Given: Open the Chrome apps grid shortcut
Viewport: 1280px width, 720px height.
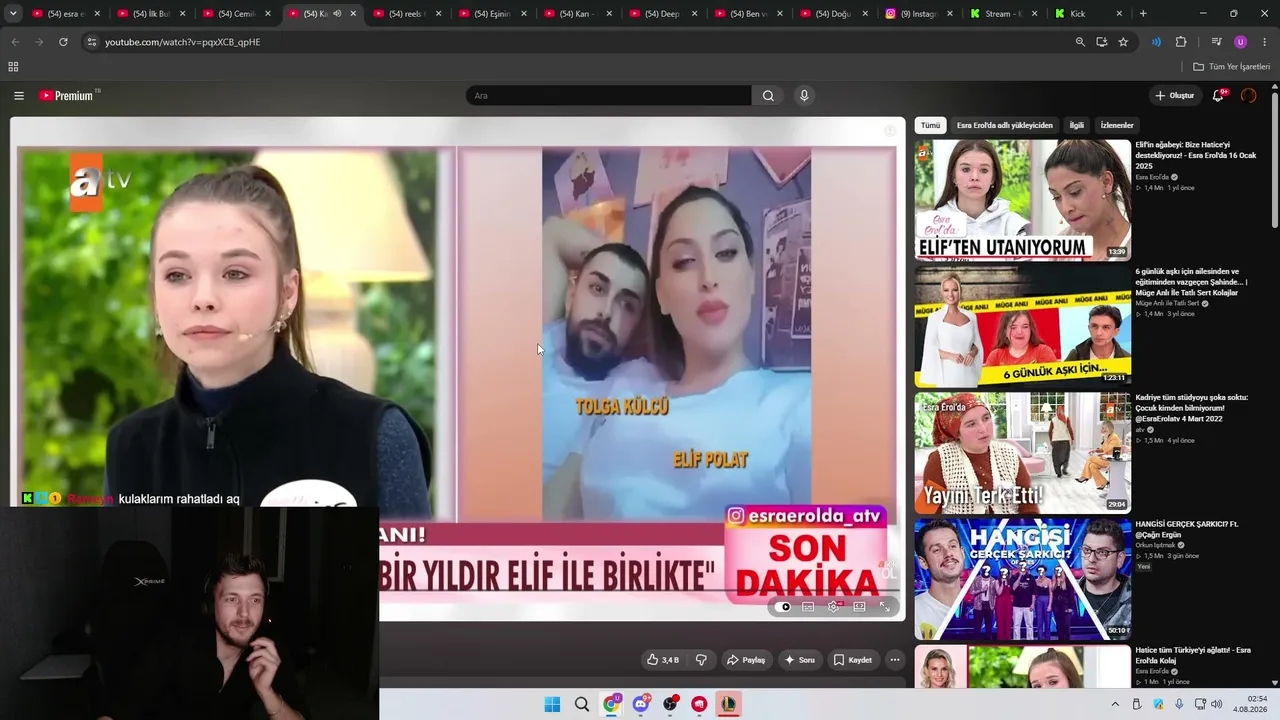Looking at the screenshot, I should click(x=13, y=67).
